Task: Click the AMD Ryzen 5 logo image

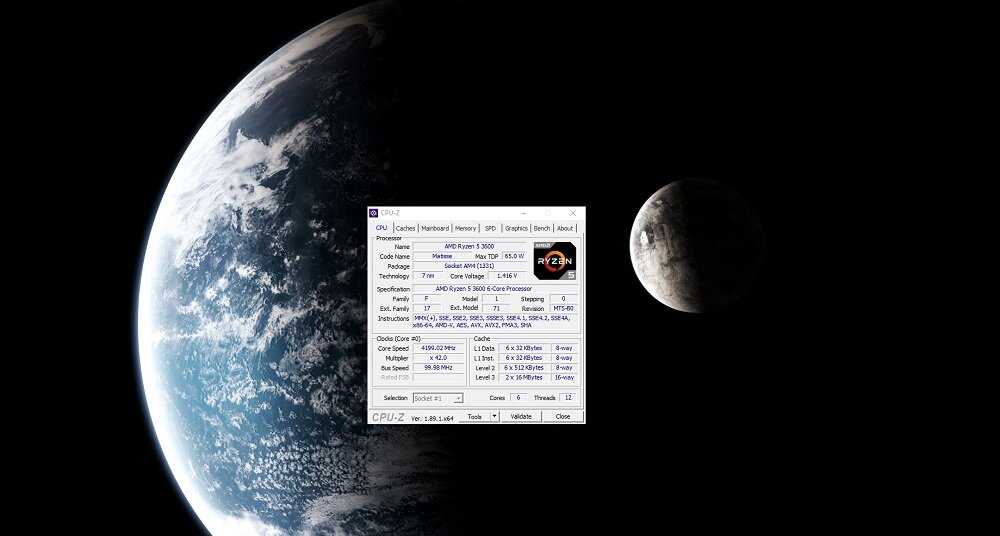Action: coord(555,261)
